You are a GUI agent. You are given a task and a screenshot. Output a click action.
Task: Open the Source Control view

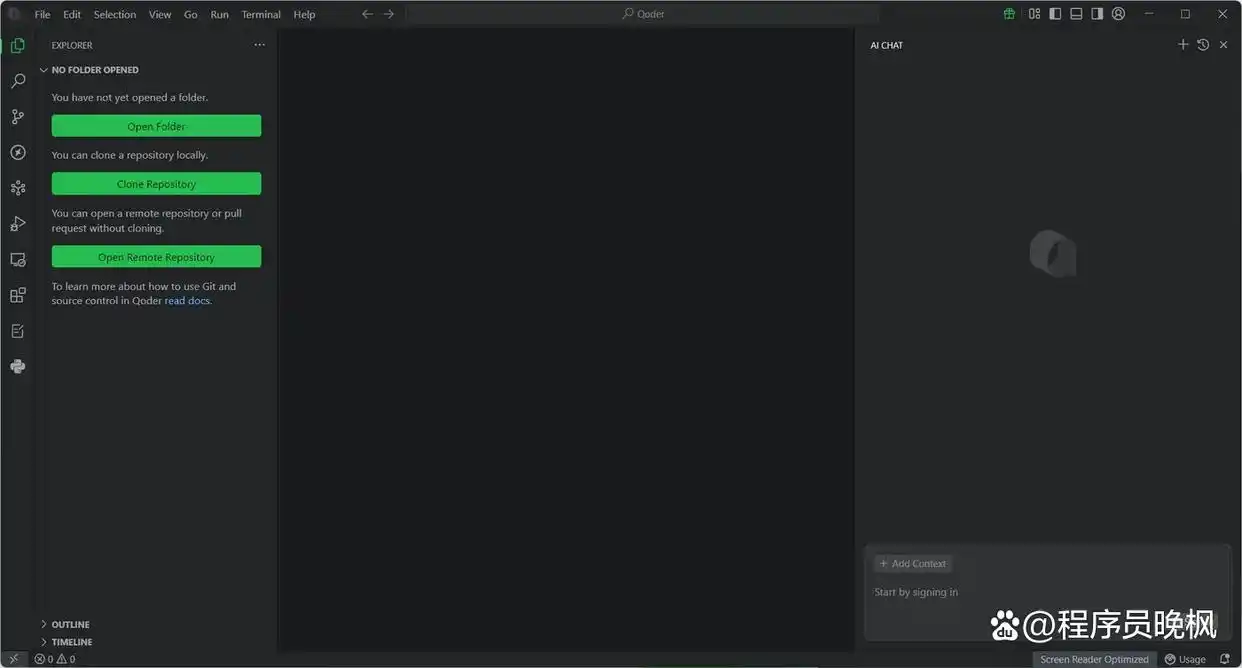coord(17,117)
